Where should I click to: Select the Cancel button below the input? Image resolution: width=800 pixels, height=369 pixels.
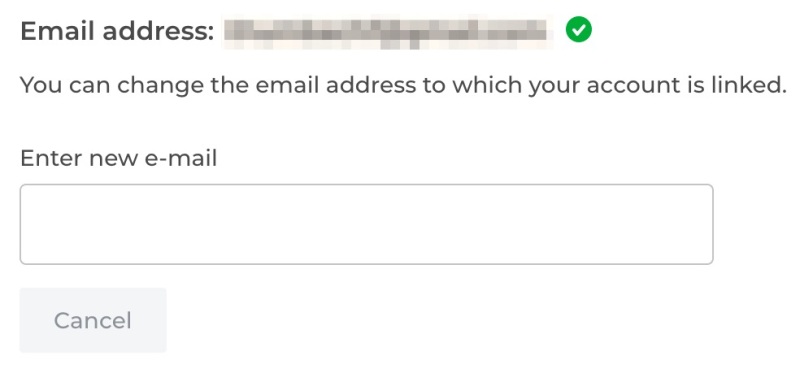click(93, 320)
